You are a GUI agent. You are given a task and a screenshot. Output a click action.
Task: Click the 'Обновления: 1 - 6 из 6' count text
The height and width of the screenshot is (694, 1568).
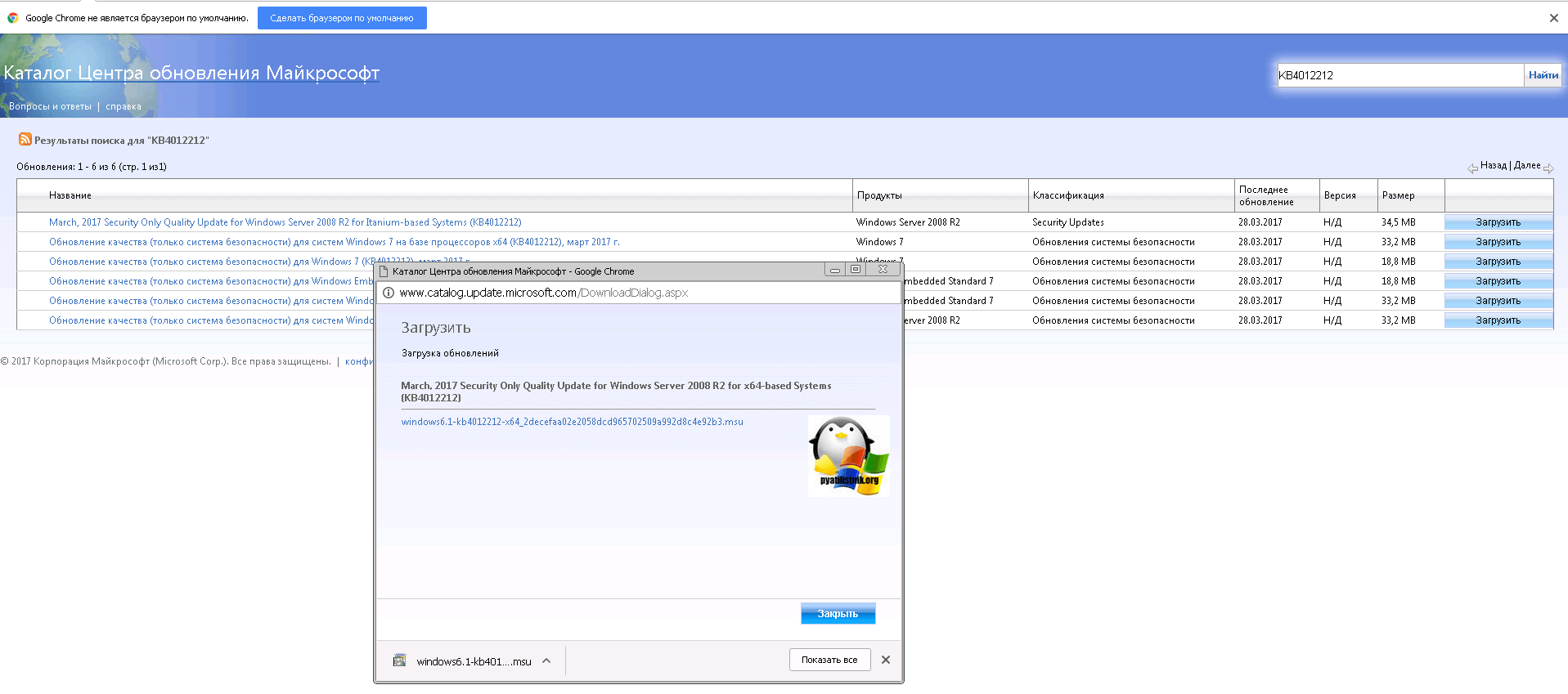pos(92,167)
